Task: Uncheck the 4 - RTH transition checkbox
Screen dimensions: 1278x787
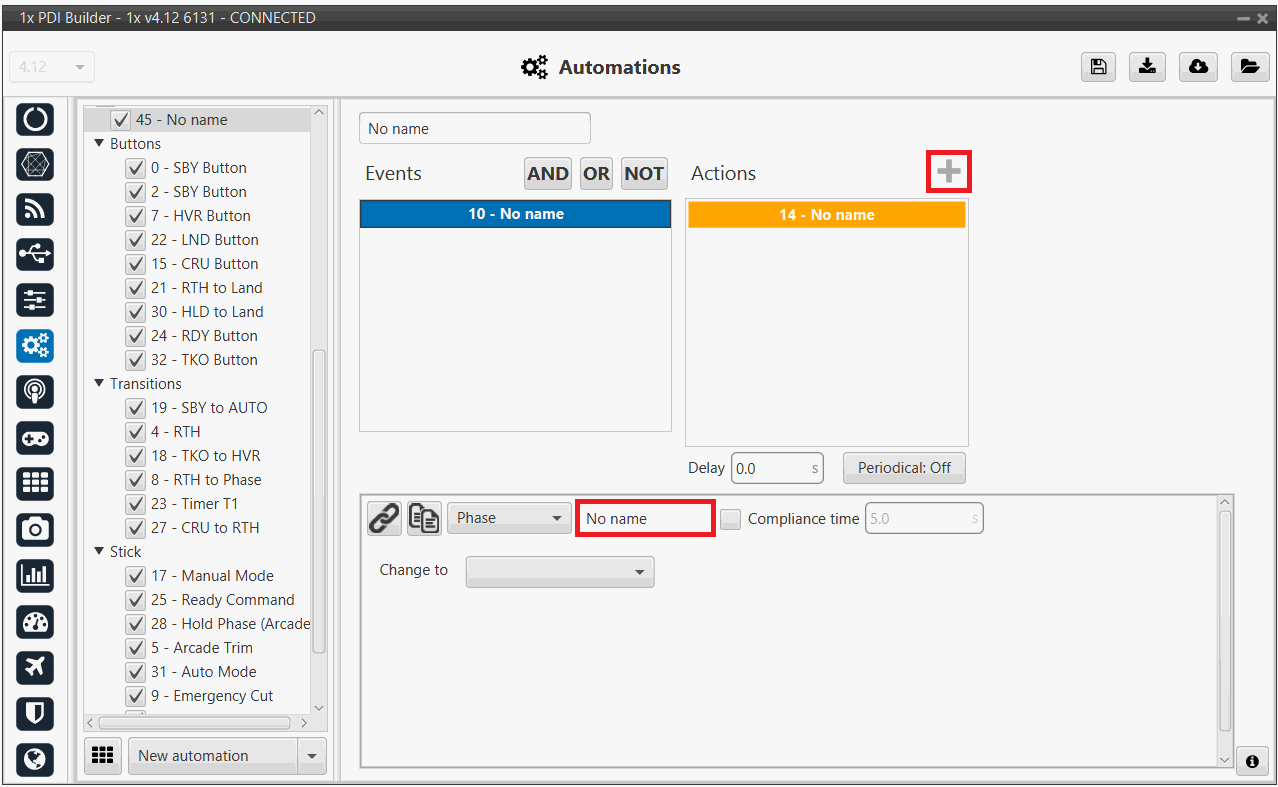Action: click(136, 432)
